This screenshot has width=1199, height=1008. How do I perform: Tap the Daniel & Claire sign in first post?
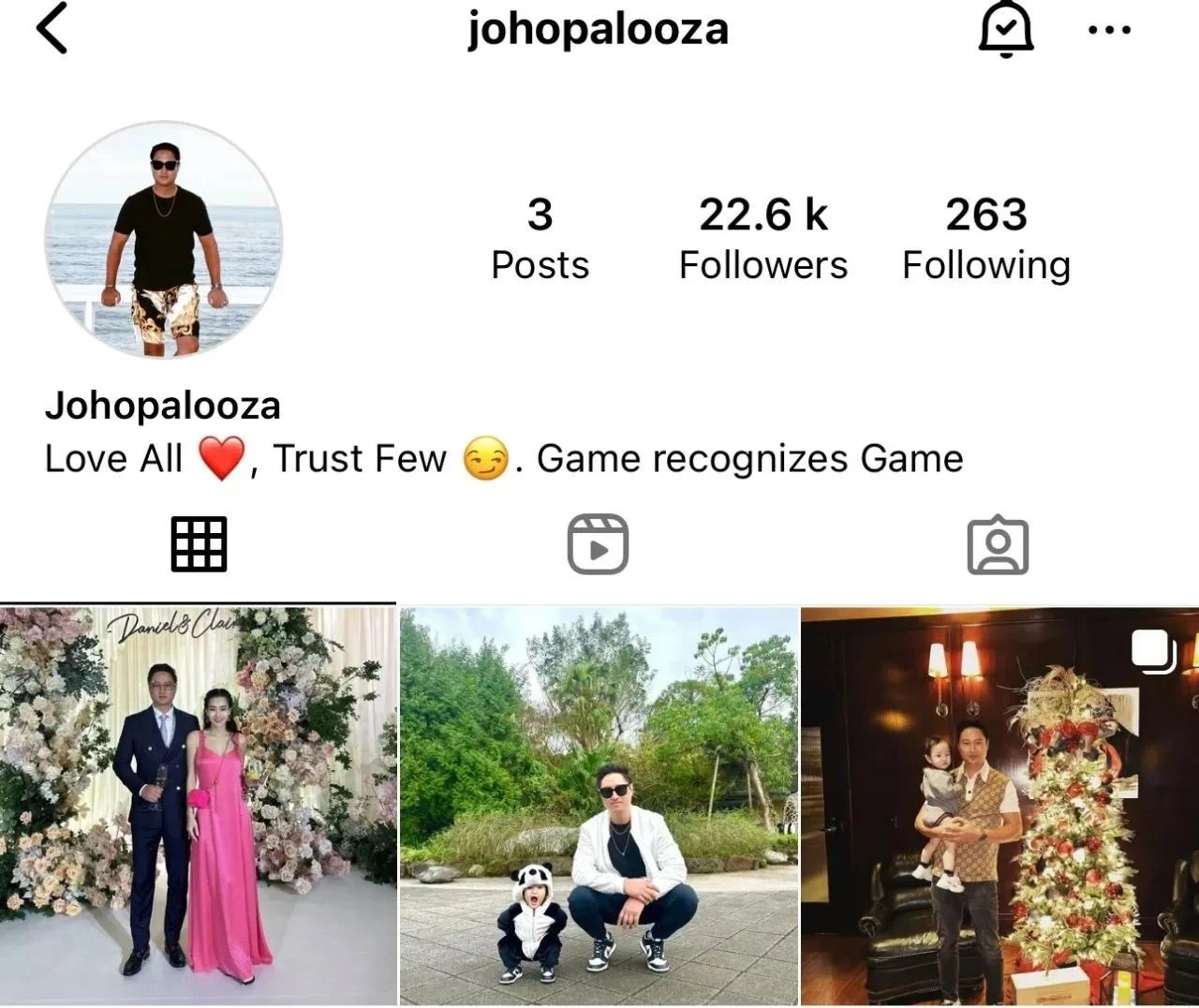click(173, 626)
